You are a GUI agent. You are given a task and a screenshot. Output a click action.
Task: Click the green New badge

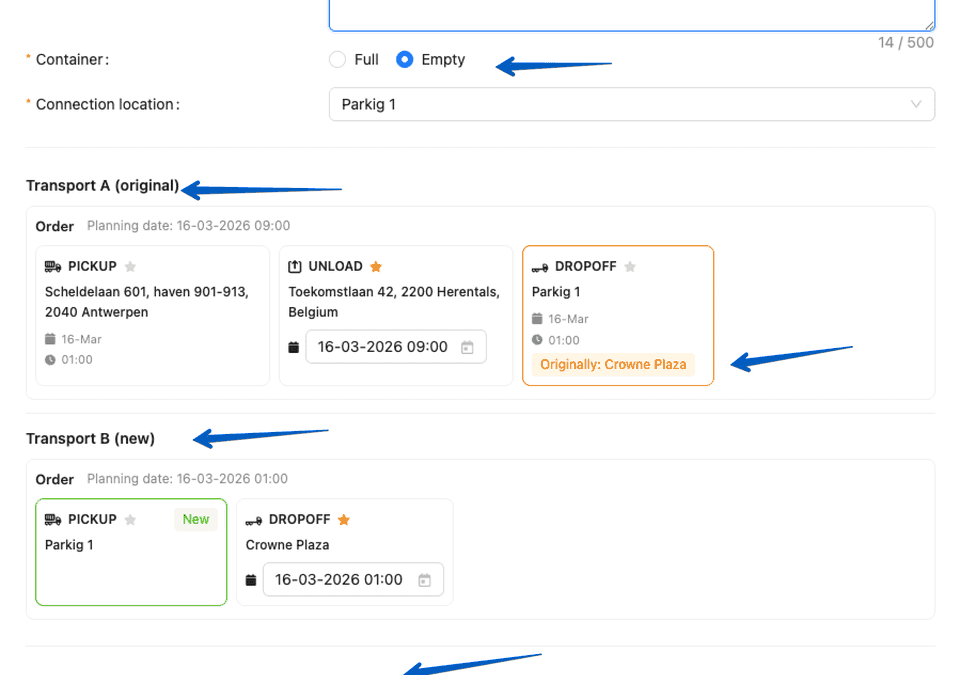point(196,519)
